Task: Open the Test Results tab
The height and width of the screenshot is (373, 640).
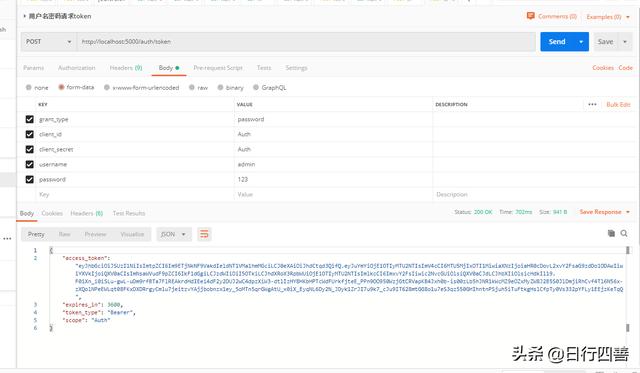Action: coord(129,213)
